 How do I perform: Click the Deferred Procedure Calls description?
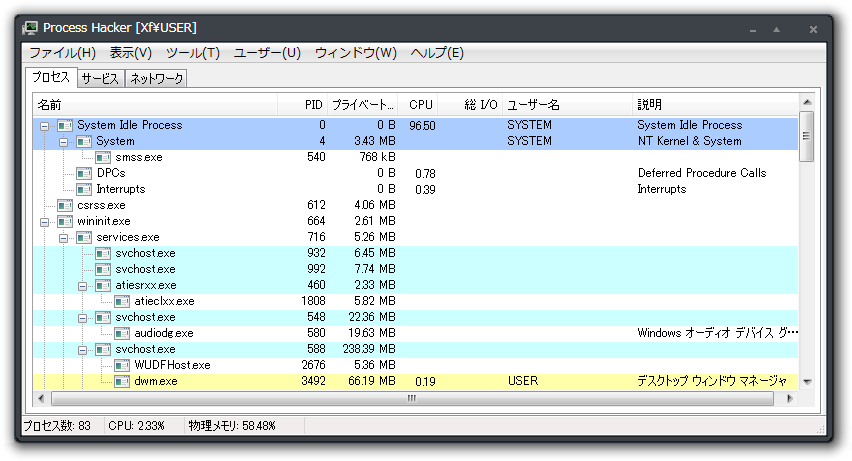(x=701, y=173)
